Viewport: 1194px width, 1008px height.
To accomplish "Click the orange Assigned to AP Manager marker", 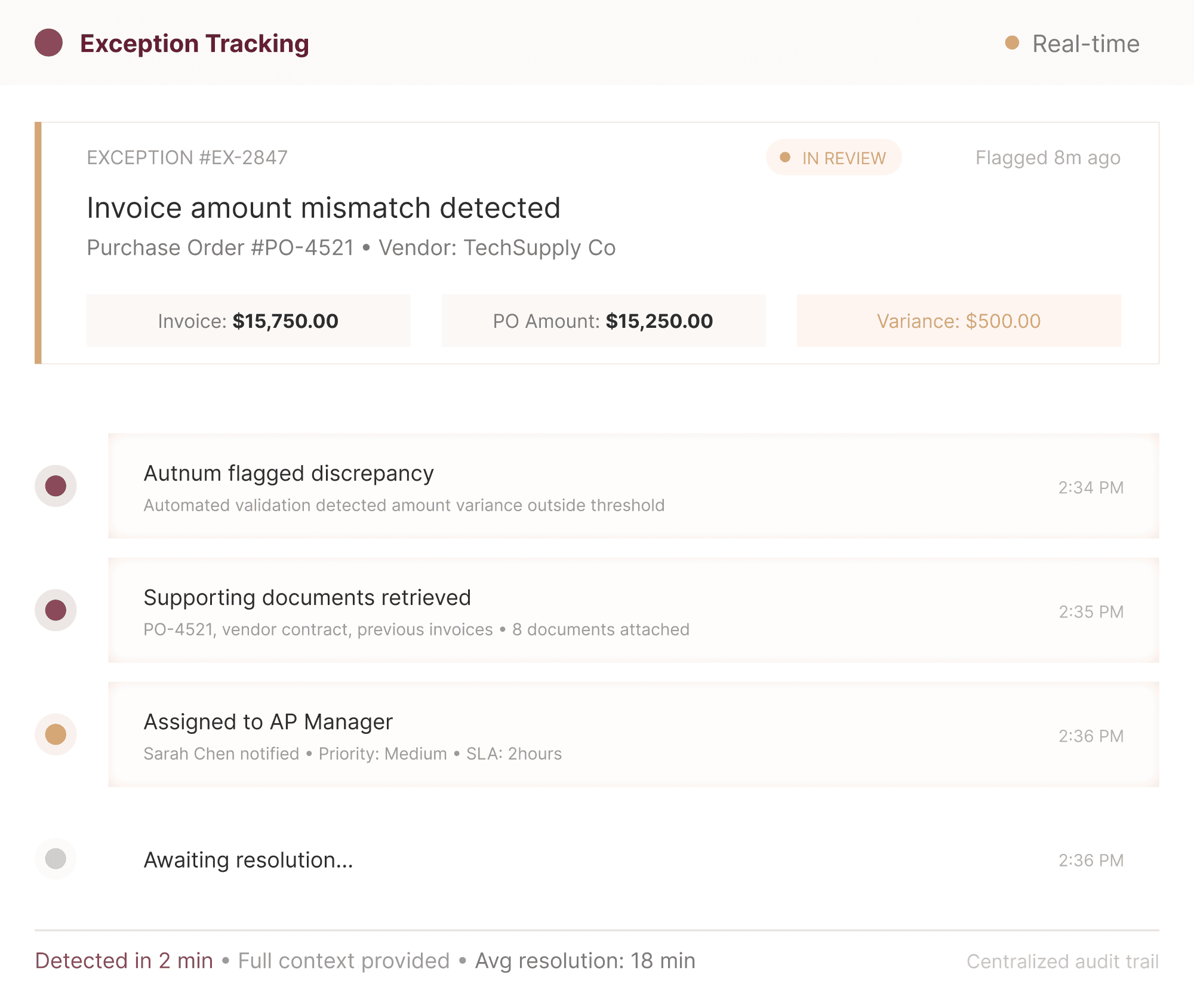I will (56, 735).
